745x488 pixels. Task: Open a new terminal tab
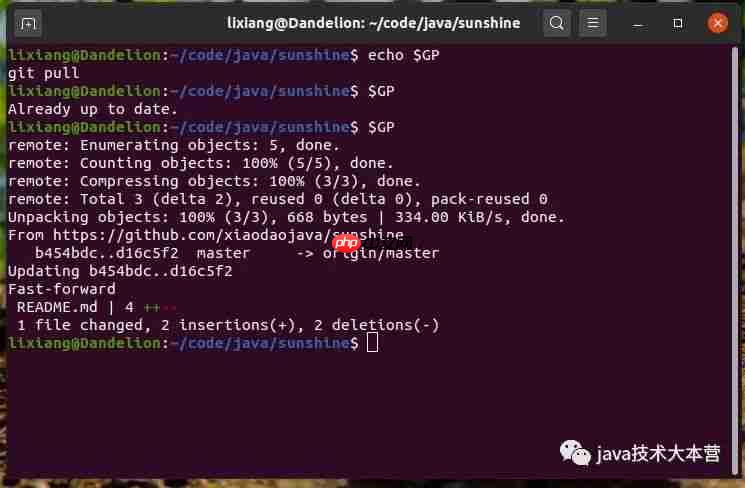click(28, 23)
